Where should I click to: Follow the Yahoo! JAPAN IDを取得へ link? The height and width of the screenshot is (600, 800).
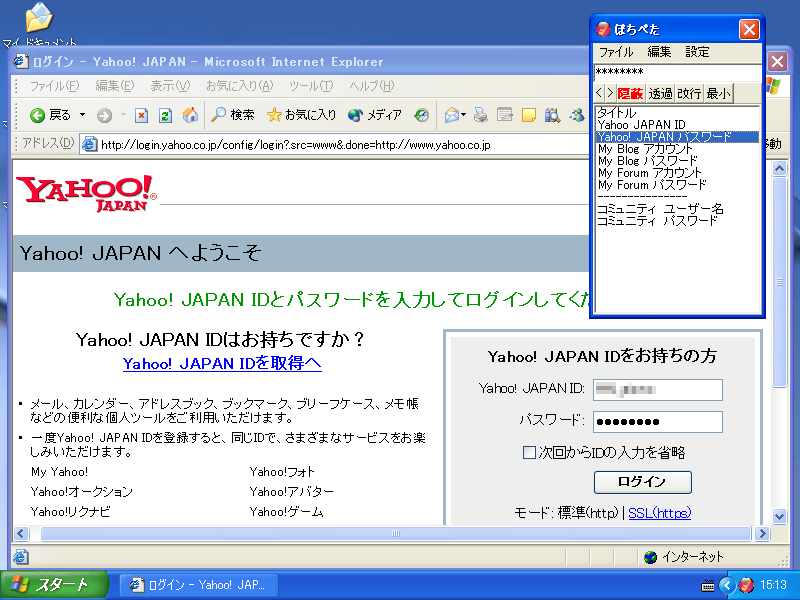[222, 363]
